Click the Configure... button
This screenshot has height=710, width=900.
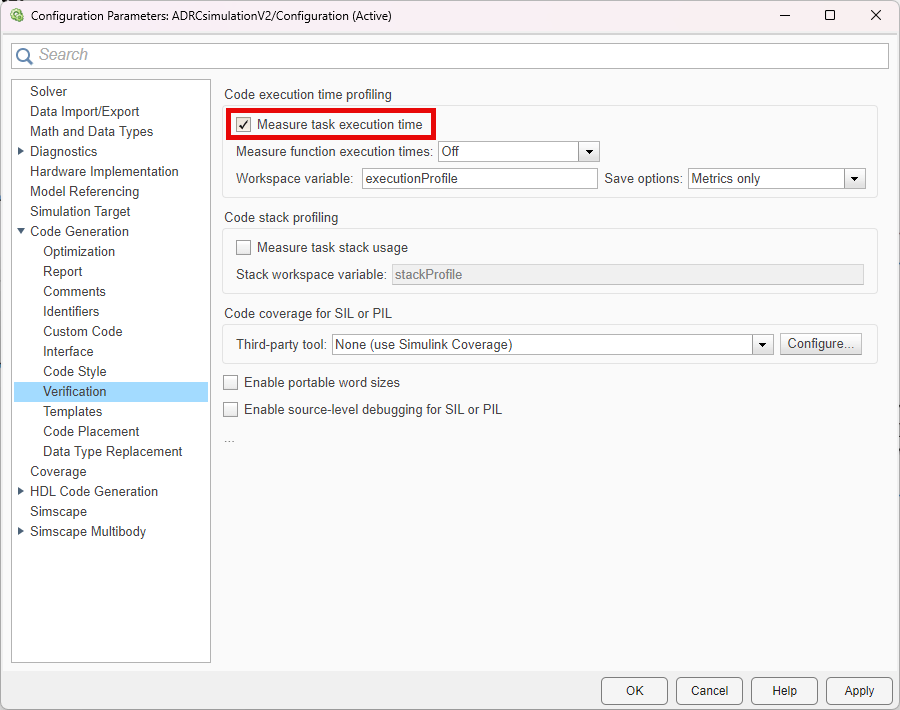pos(820,344)
